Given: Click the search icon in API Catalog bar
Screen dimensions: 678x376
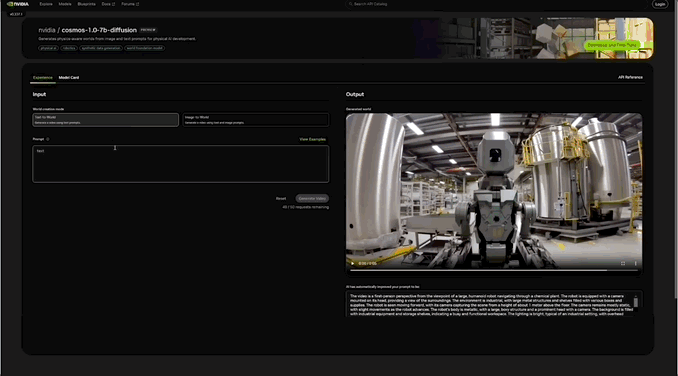Looking at the screenshot, I should (351, 4).
